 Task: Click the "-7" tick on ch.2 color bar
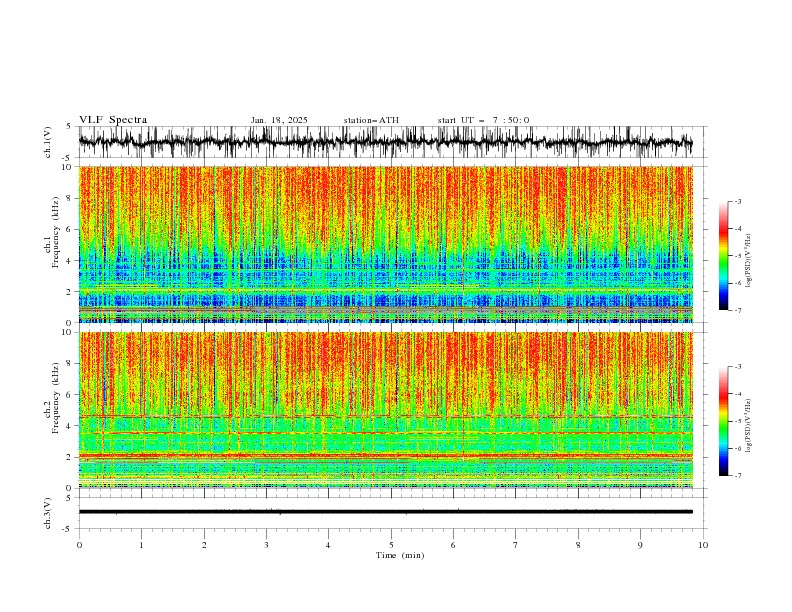(x=737, y=475)
